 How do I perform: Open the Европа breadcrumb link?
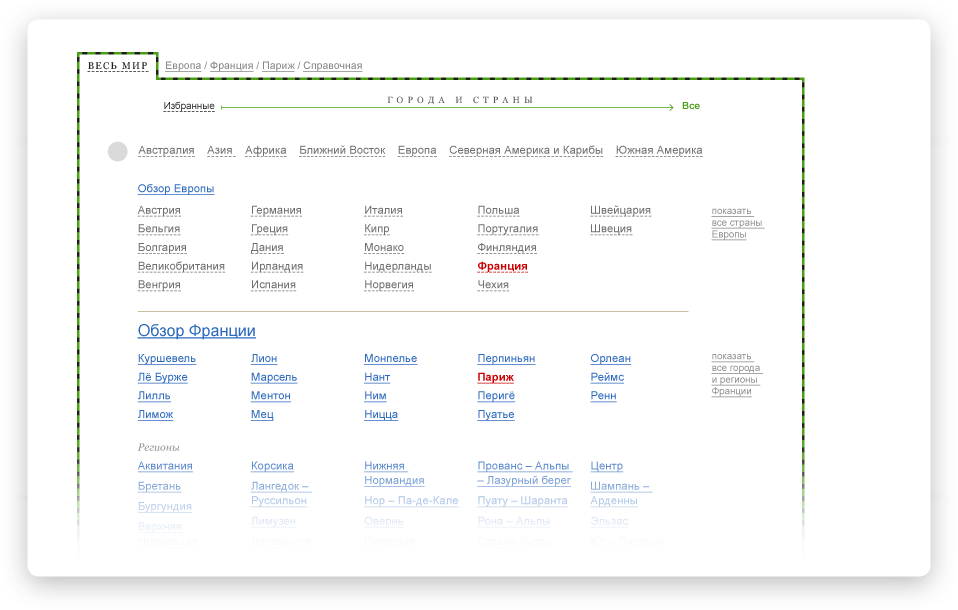pyautogui.click(x=183, y=66)
